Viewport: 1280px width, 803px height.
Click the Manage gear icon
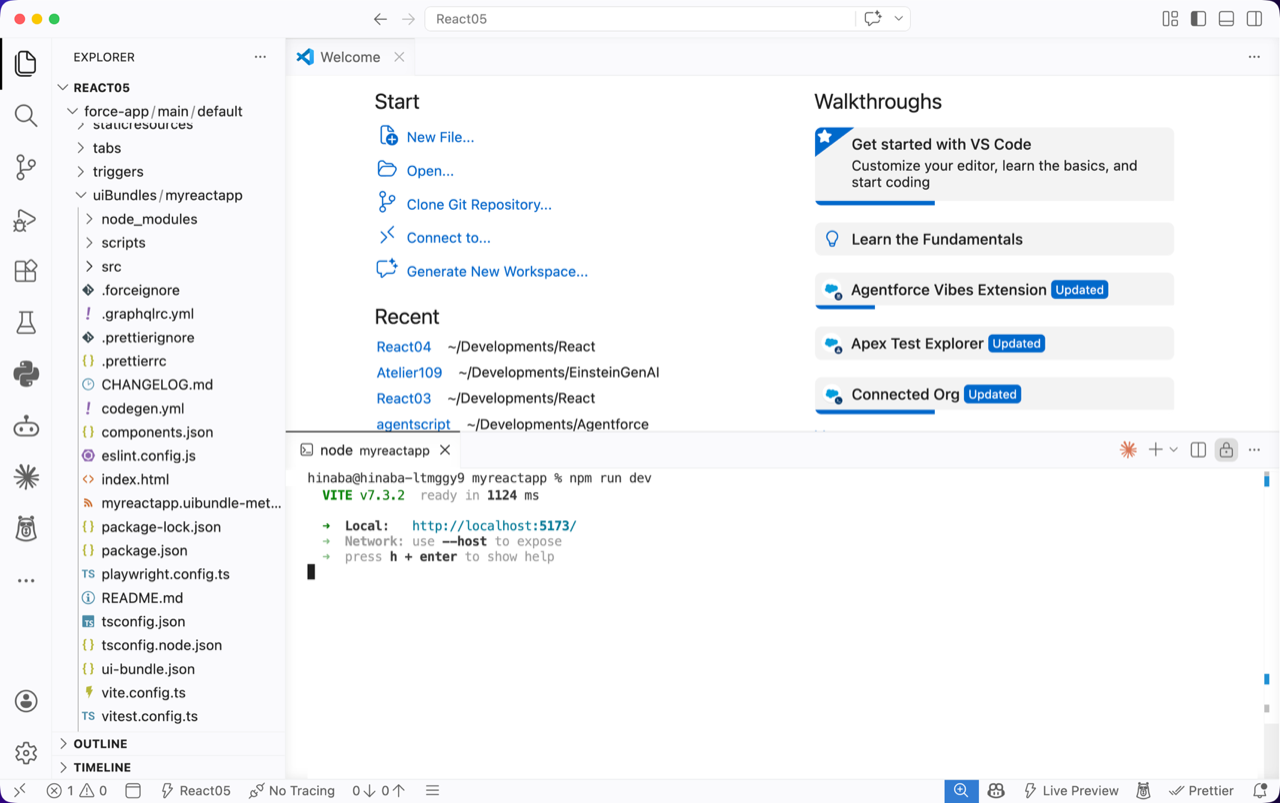[26, 752]
